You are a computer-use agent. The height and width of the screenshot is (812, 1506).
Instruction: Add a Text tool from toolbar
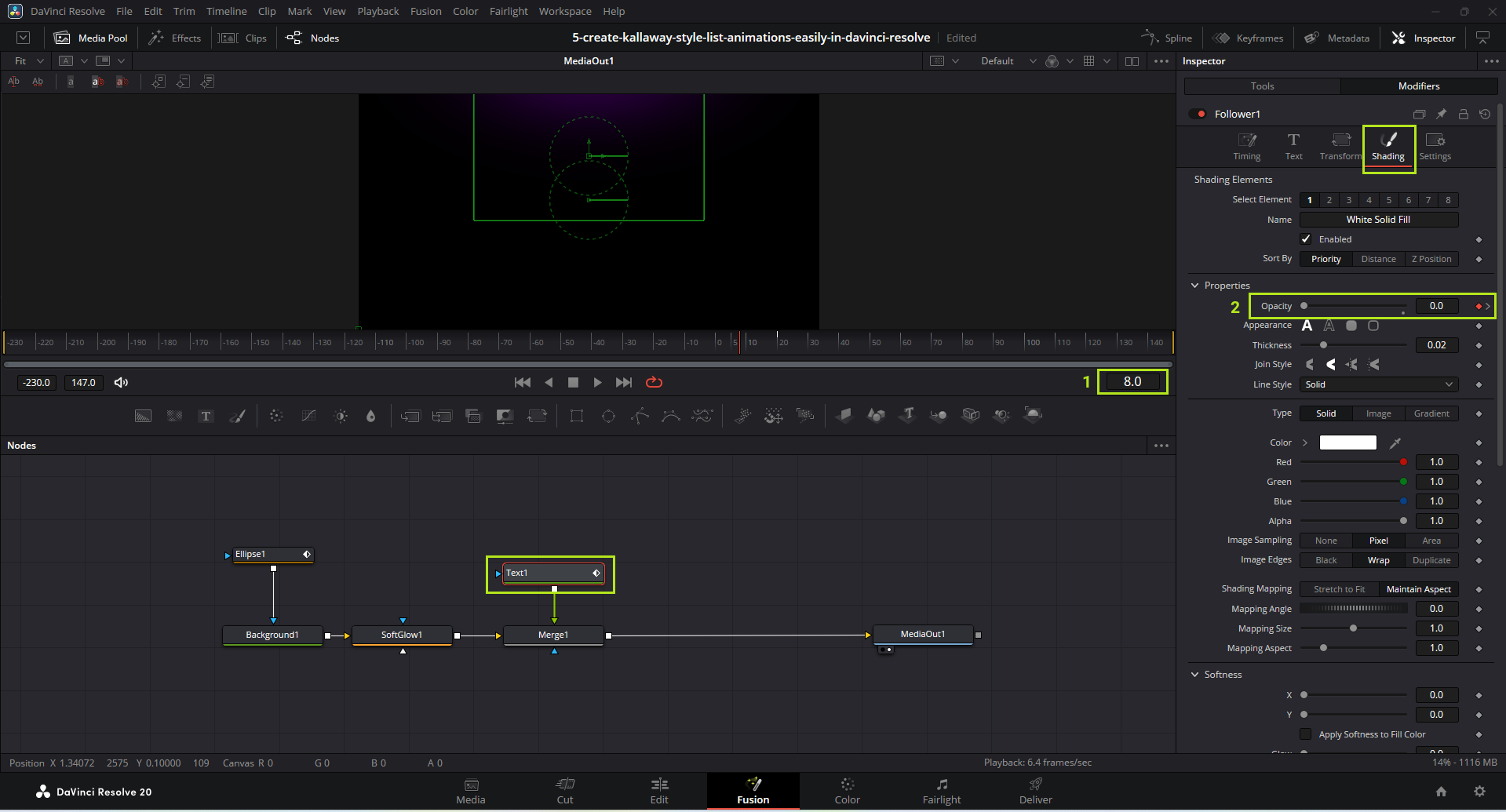click(206, 416)
